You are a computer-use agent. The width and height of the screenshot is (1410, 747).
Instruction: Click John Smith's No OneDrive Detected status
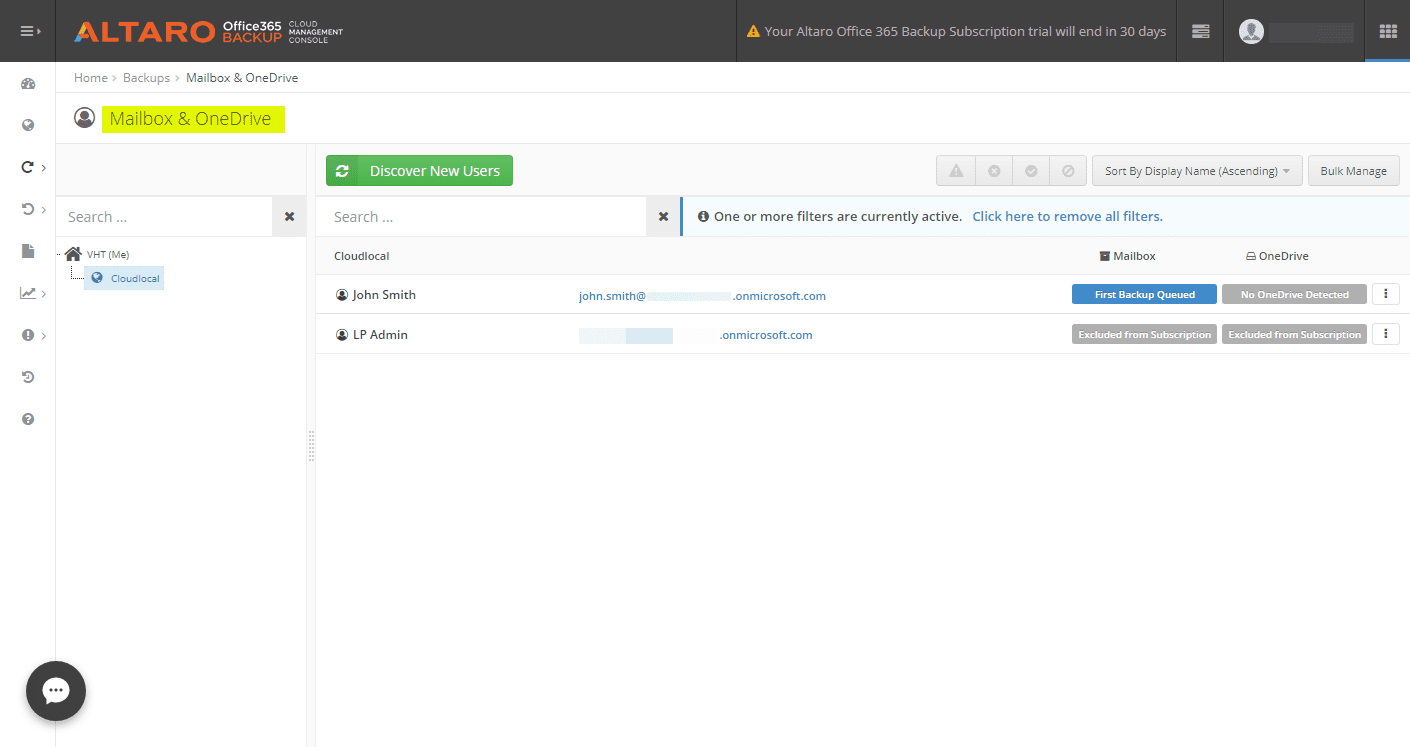click(x=1294, y=294)
